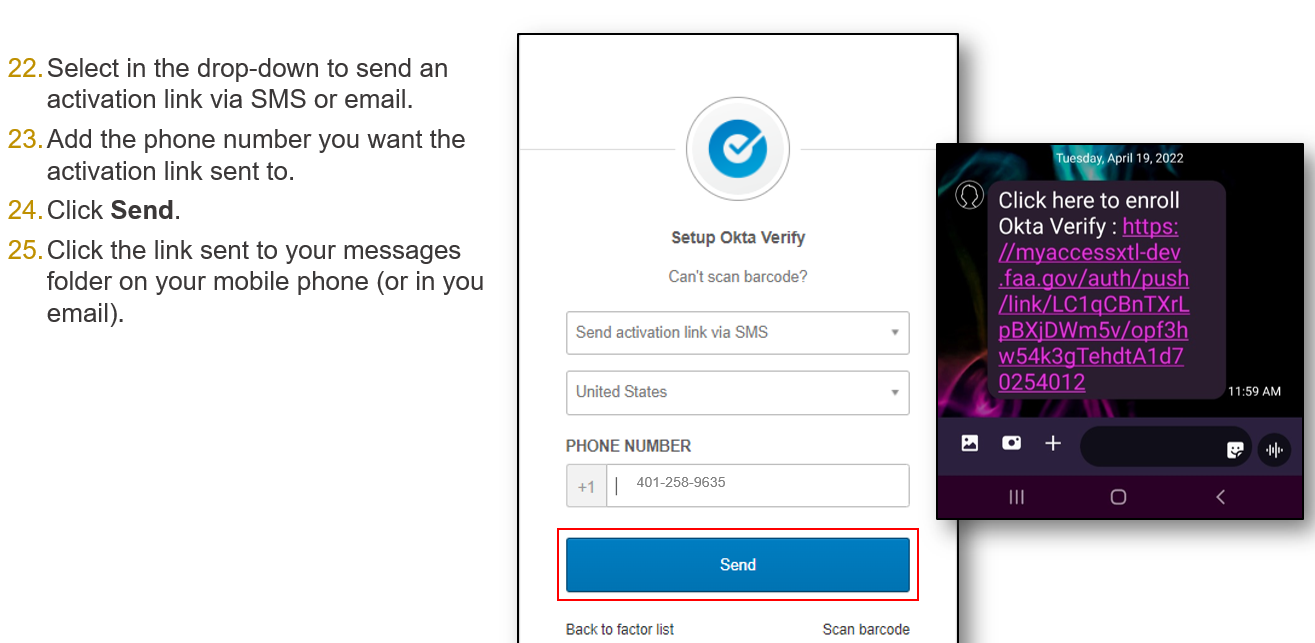Screen dimensions: 1315x643
Task: Click the phone number input field
Action: [757, 486]
